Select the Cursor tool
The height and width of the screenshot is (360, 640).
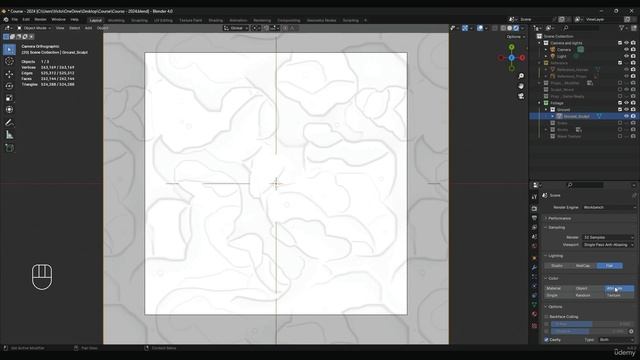point(9,61)
